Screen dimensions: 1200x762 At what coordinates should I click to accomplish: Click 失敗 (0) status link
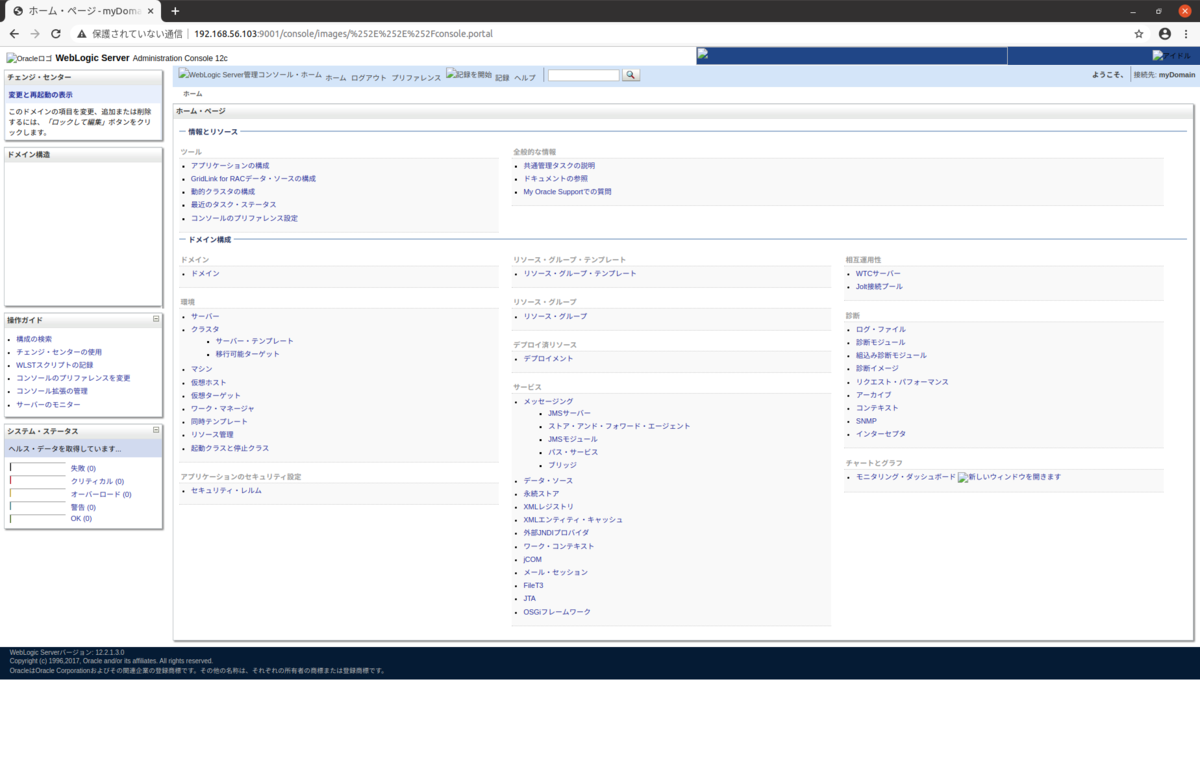pyautogui.click(x=83, y=468)
